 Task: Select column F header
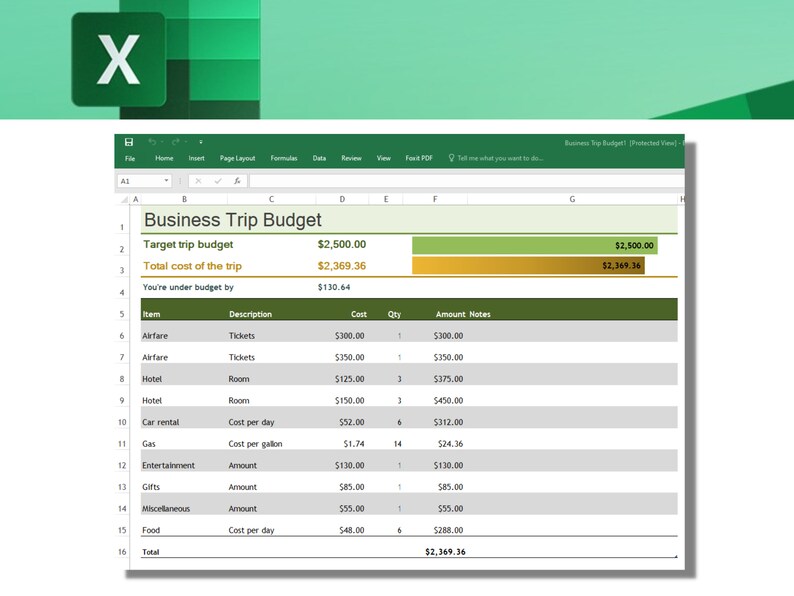coord(435,200)
